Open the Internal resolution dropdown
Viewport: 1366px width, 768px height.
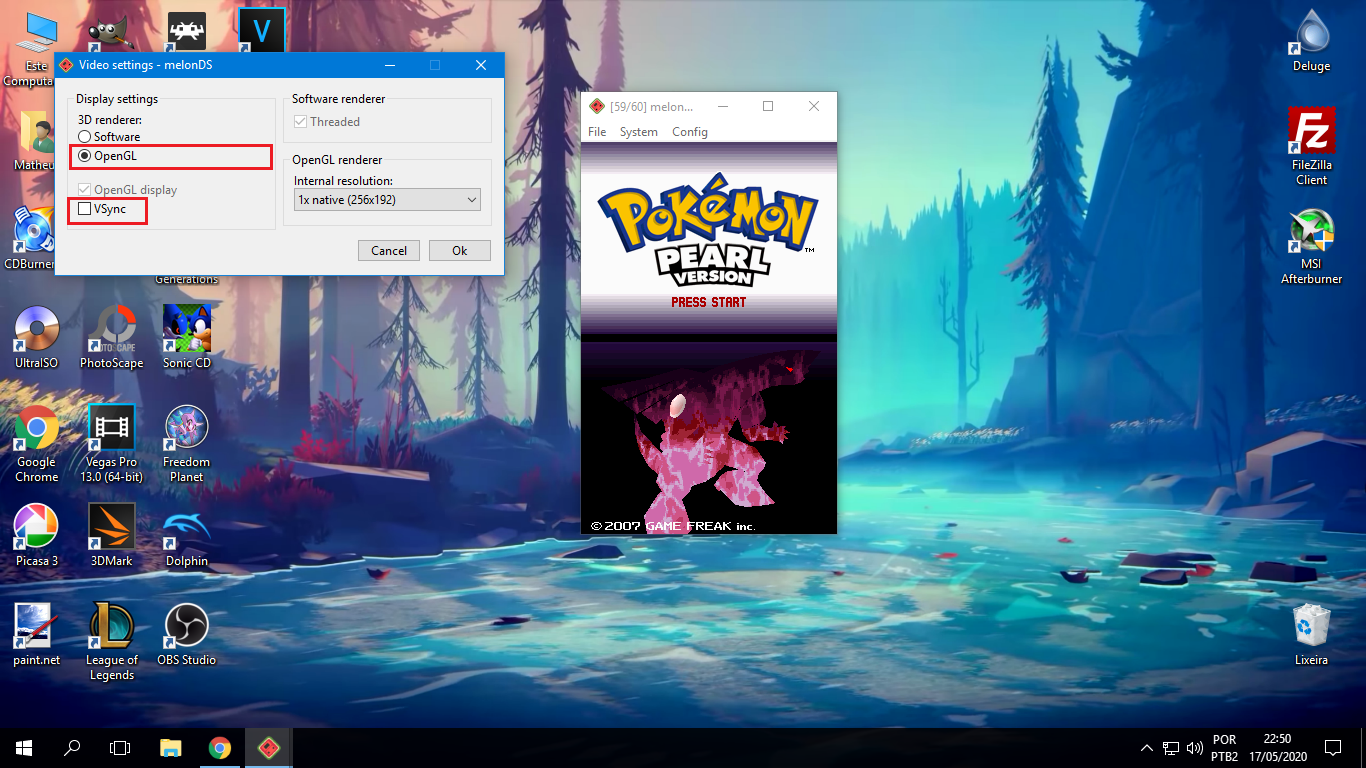coord(387,199)
